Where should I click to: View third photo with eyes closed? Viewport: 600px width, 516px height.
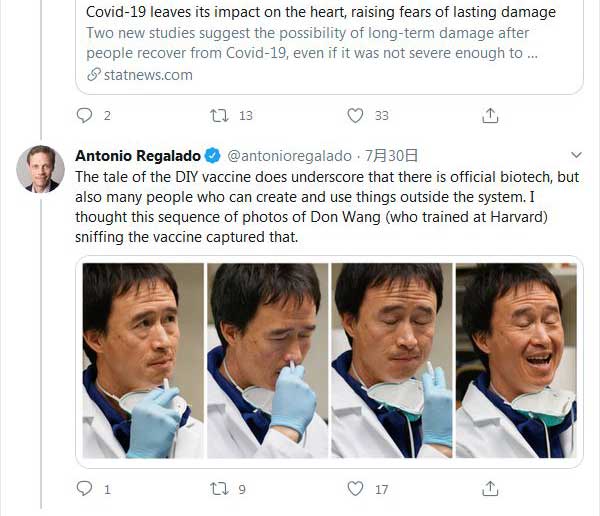pos(391,360)
